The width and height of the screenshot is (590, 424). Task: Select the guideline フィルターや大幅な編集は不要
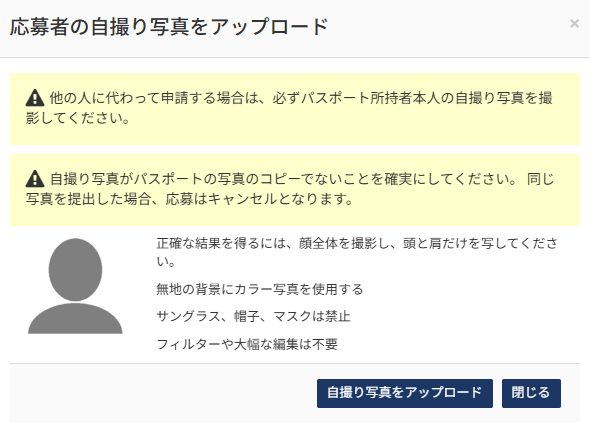247,344
